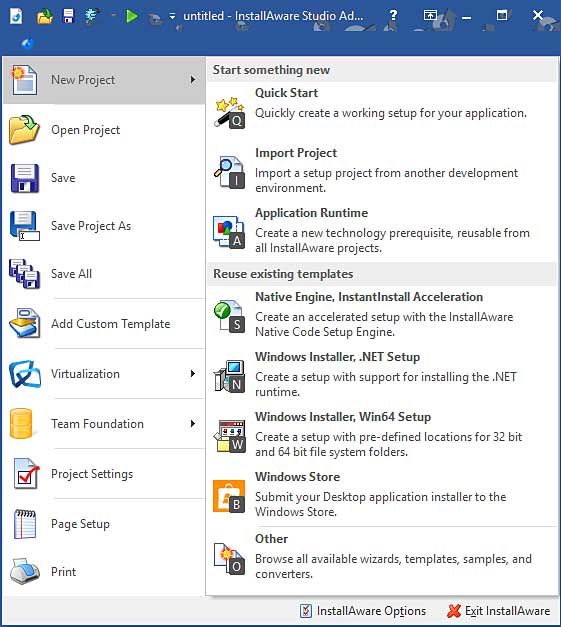
Task: Click the blue application orb icon
Action: [27, 43]
